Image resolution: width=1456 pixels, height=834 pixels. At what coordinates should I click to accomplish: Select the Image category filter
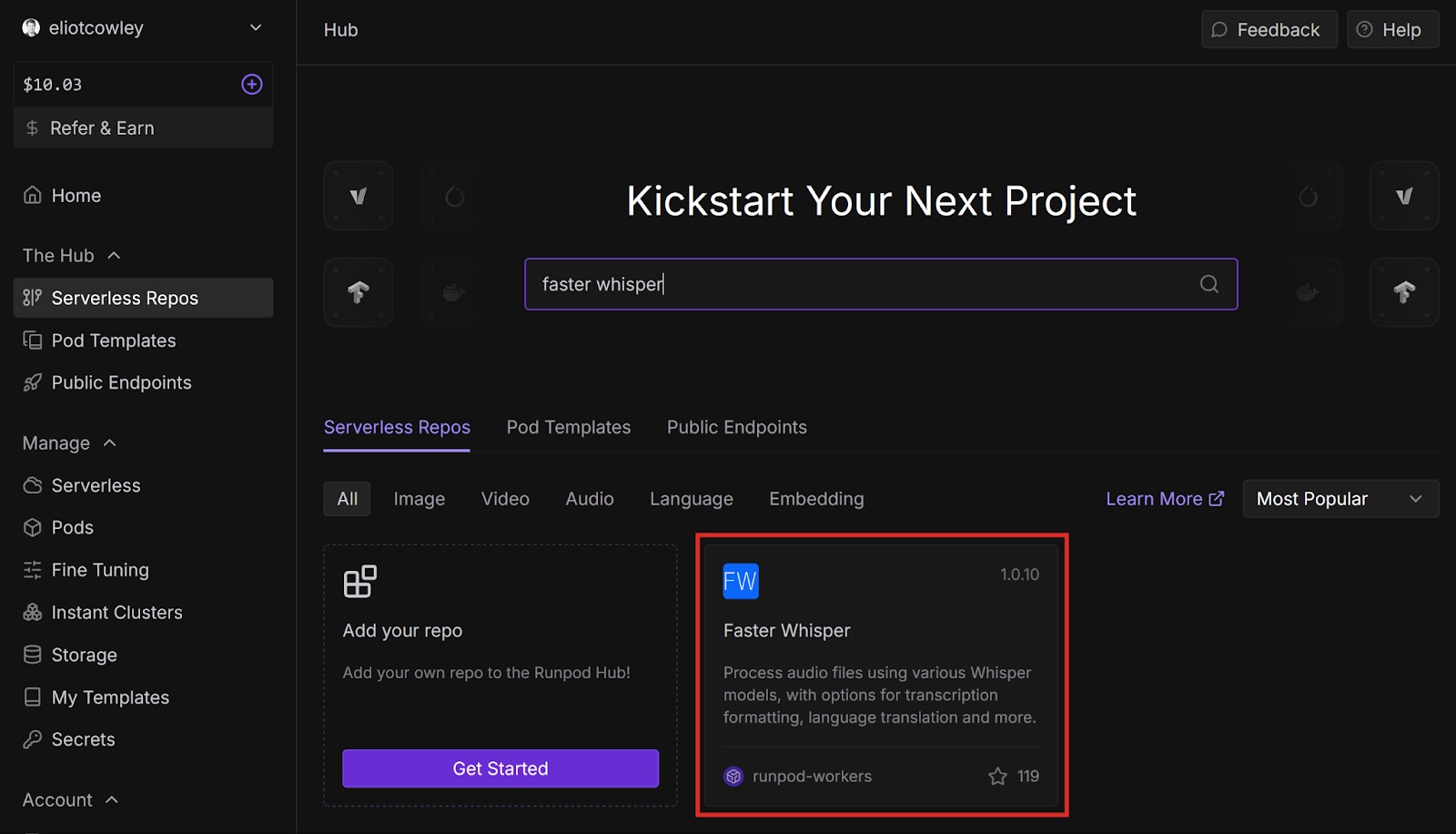420,499
